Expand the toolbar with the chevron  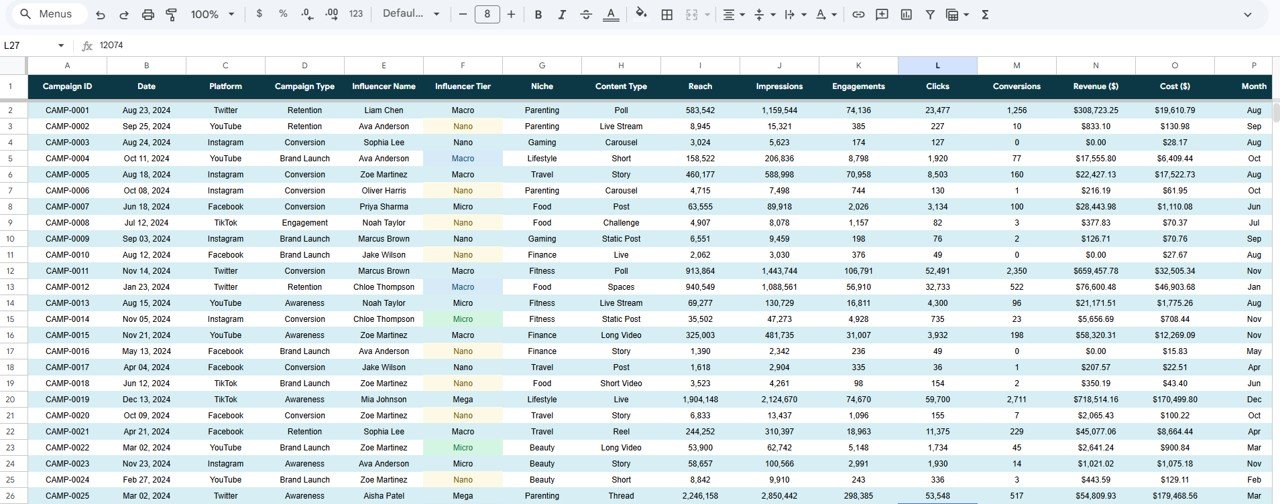click(1247, 15)
